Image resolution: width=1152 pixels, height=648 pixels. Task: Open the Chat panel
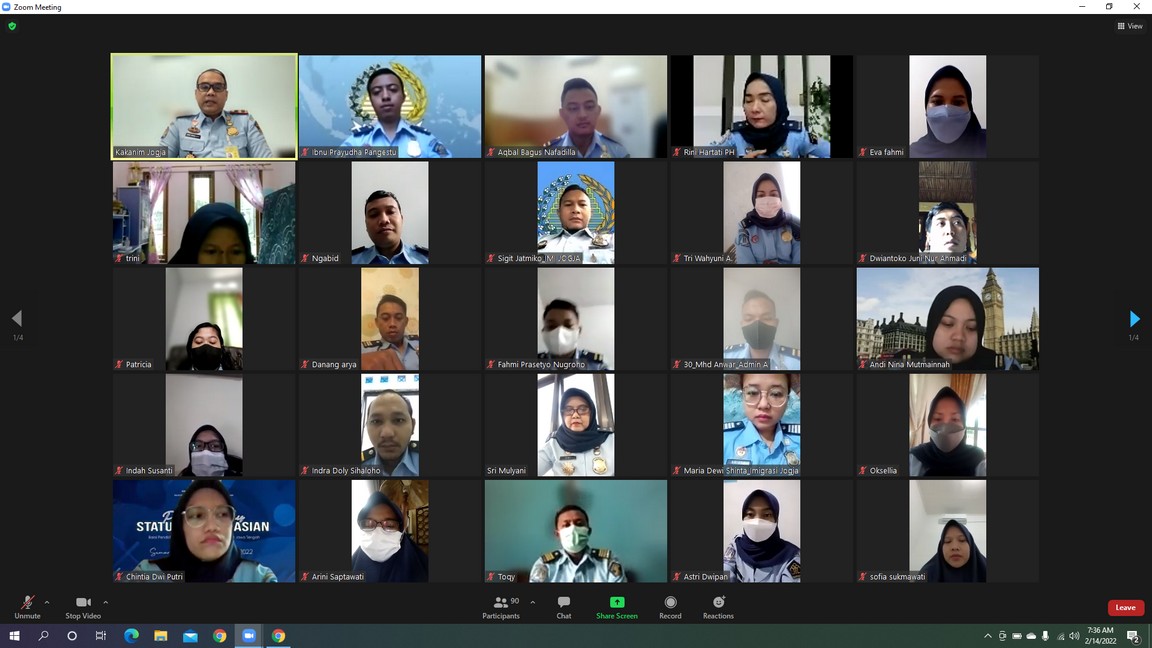coord(564,606)
